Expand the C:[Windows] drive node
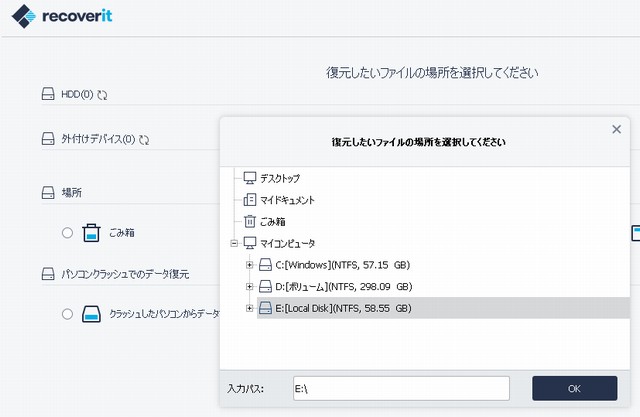Viewport: 640px width, 417px height. coord(250,265)
